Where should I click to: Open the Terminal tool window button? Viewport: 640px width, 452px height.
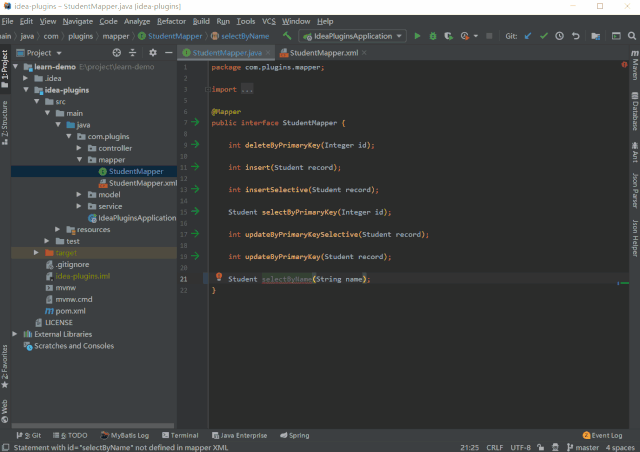tap(180, 435)
